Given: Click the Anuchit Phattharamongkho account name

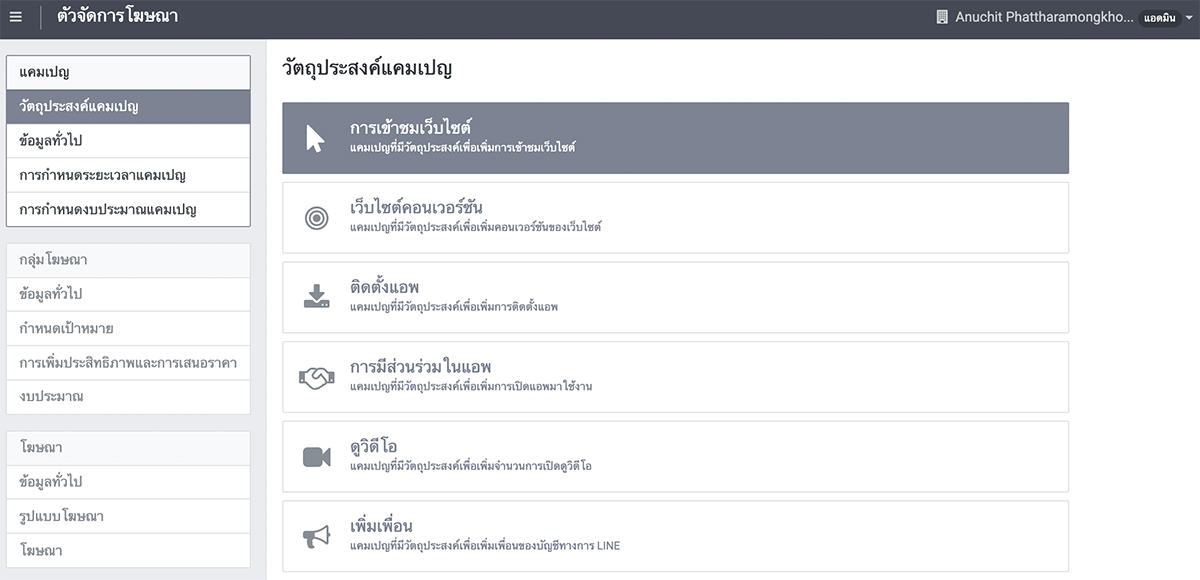Looking at the screenshot, I should 1044,17.
